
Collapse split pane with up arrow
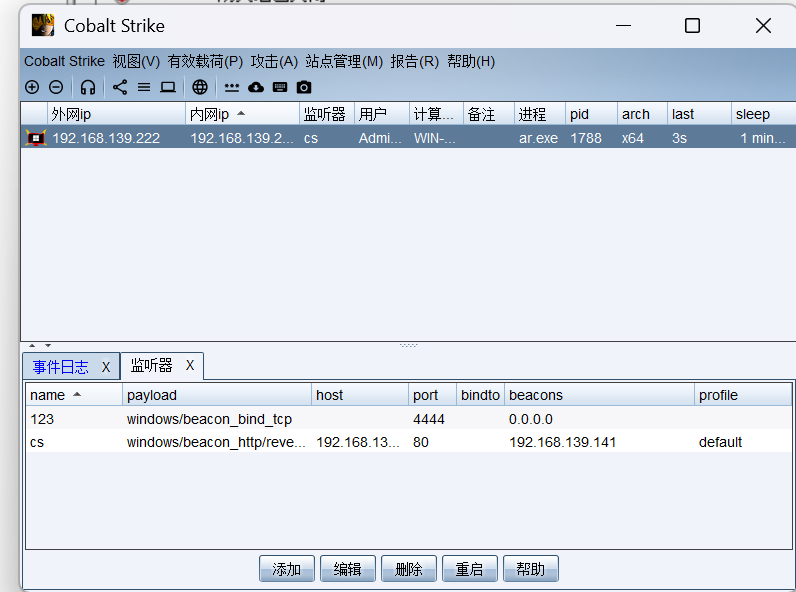pyautogui.click(x=32, y=345)
